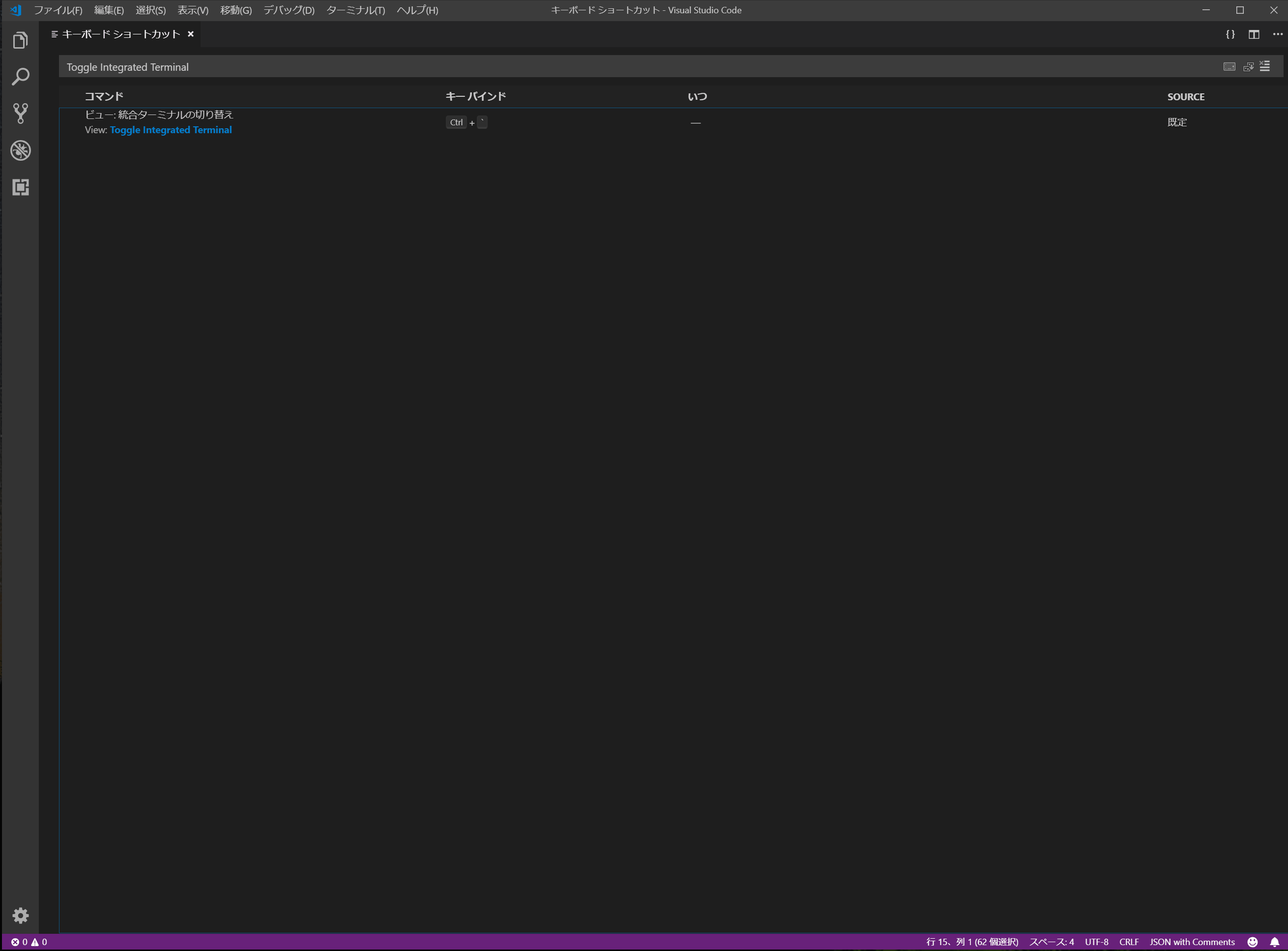Toggle sort by precedence

[1248, 66]
